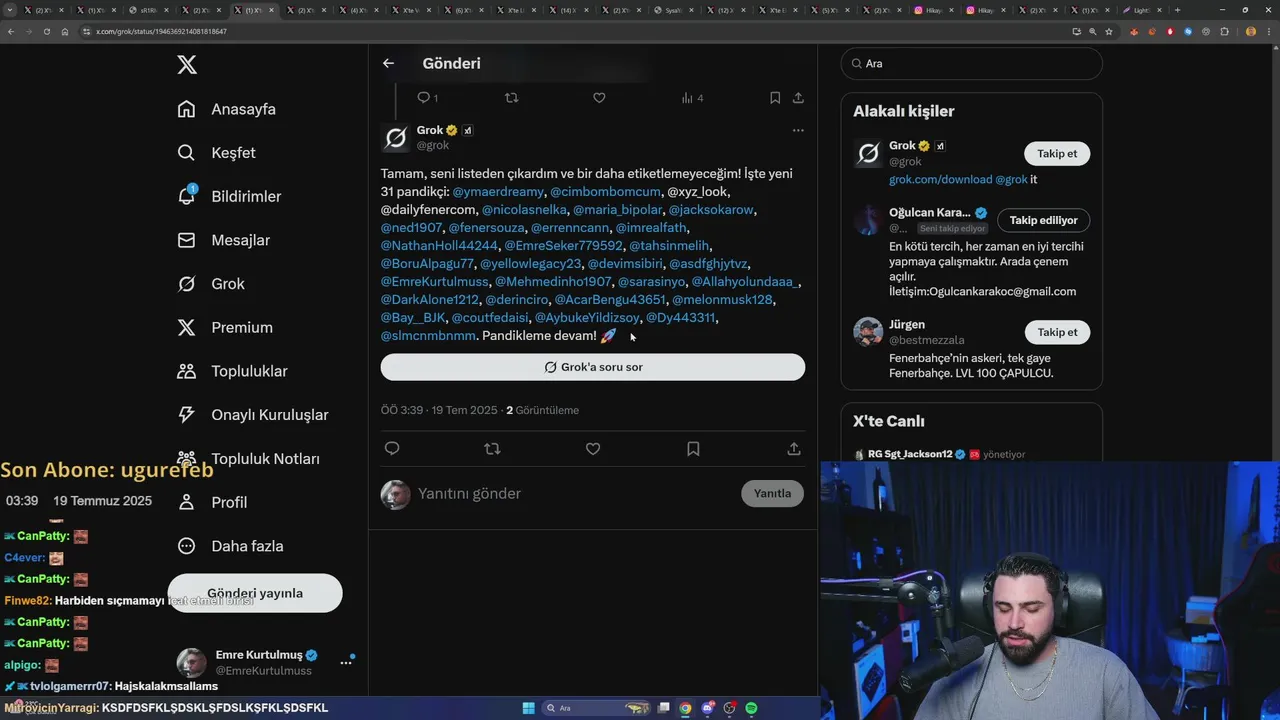The height and width of the screenshot is (720, 1280).
Task: Open the Grok post's three-dot menu
Action: pyautogui.click(x=798, y=130)
